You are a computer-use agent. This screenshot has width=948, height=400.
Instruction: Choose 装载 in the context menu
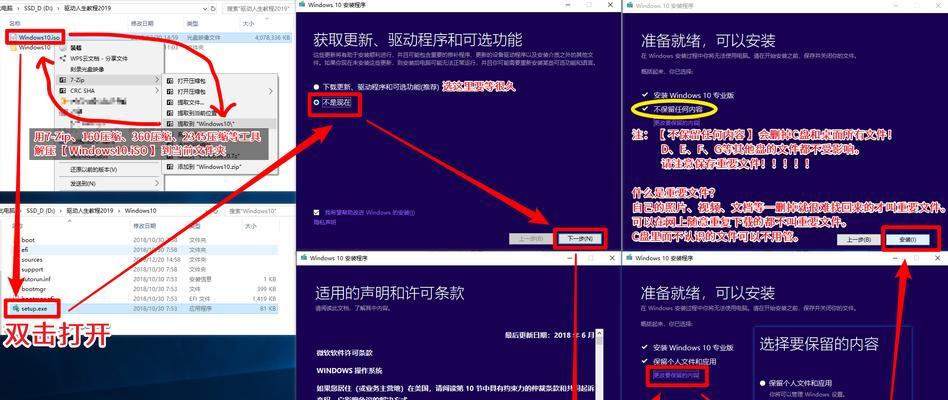tap(76, 47)
